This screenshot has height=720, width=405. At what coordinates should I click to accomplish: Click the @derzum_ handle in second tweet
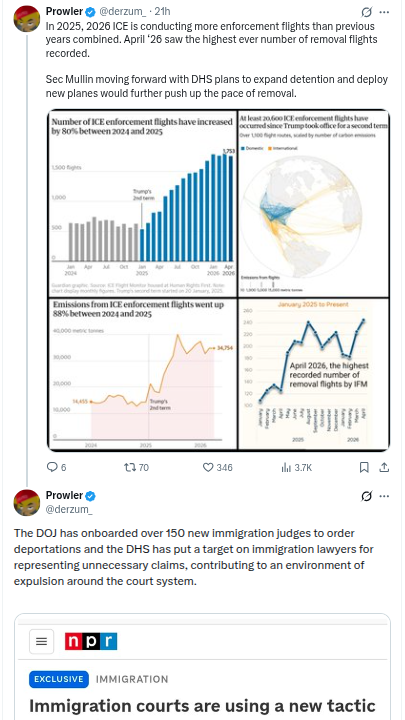[x=69, y=509]
